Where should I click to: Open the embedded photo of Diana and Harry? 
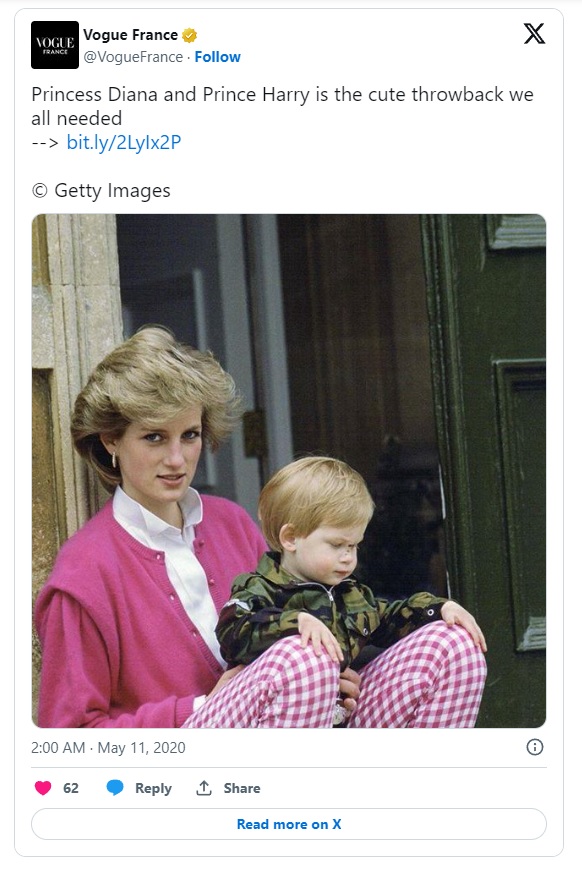click(x=289, y=471)
